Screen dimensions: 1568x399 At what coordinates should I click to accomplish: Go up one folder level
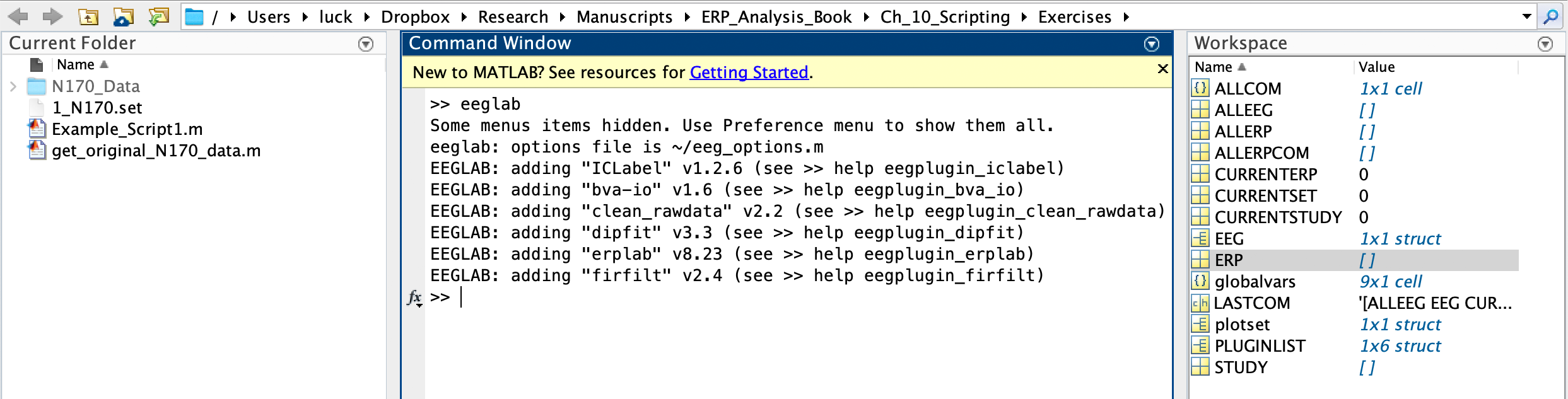pos(88,17)
